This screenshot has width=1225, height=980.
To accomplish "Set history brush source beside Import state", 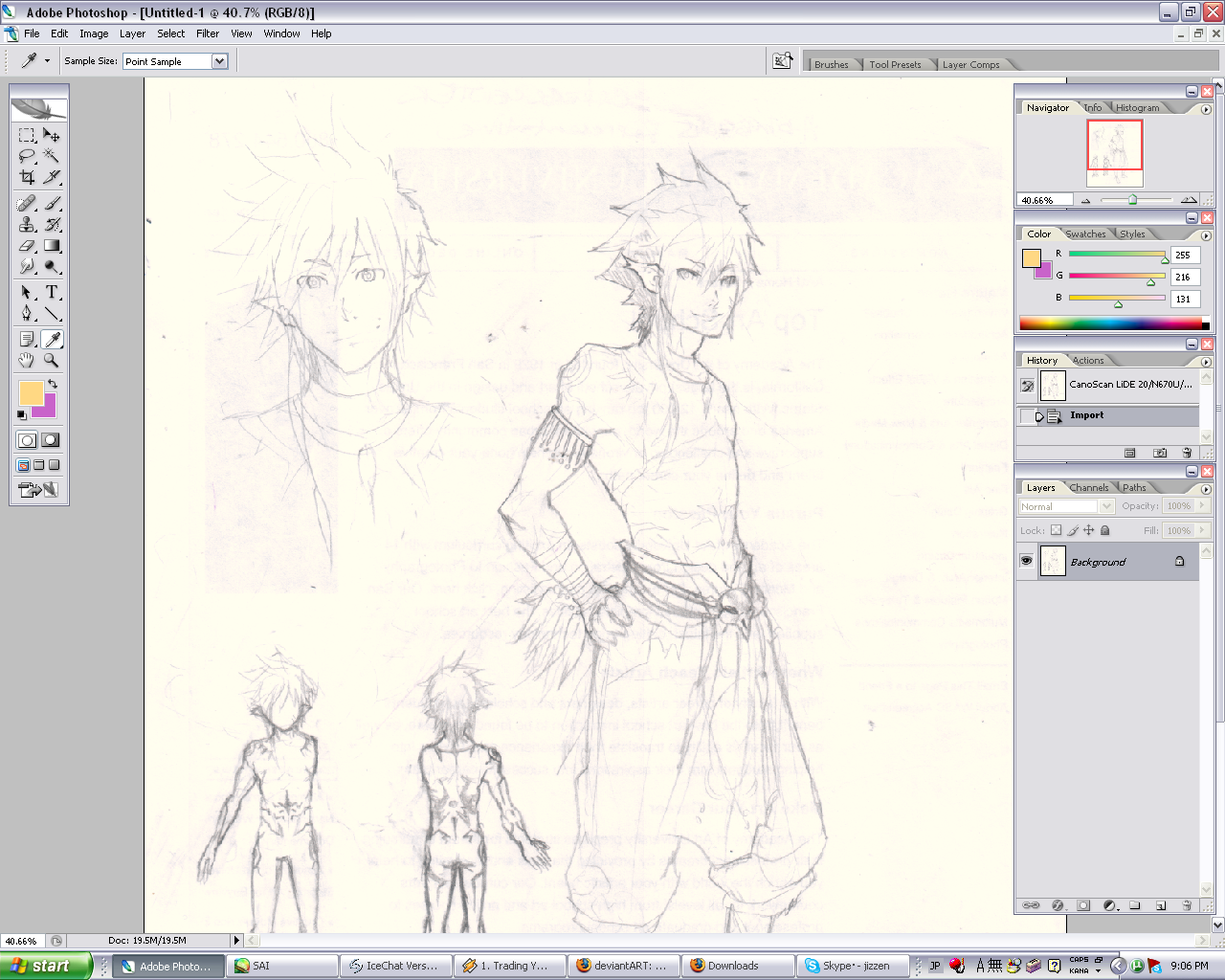I will [x=1027, y=416].
